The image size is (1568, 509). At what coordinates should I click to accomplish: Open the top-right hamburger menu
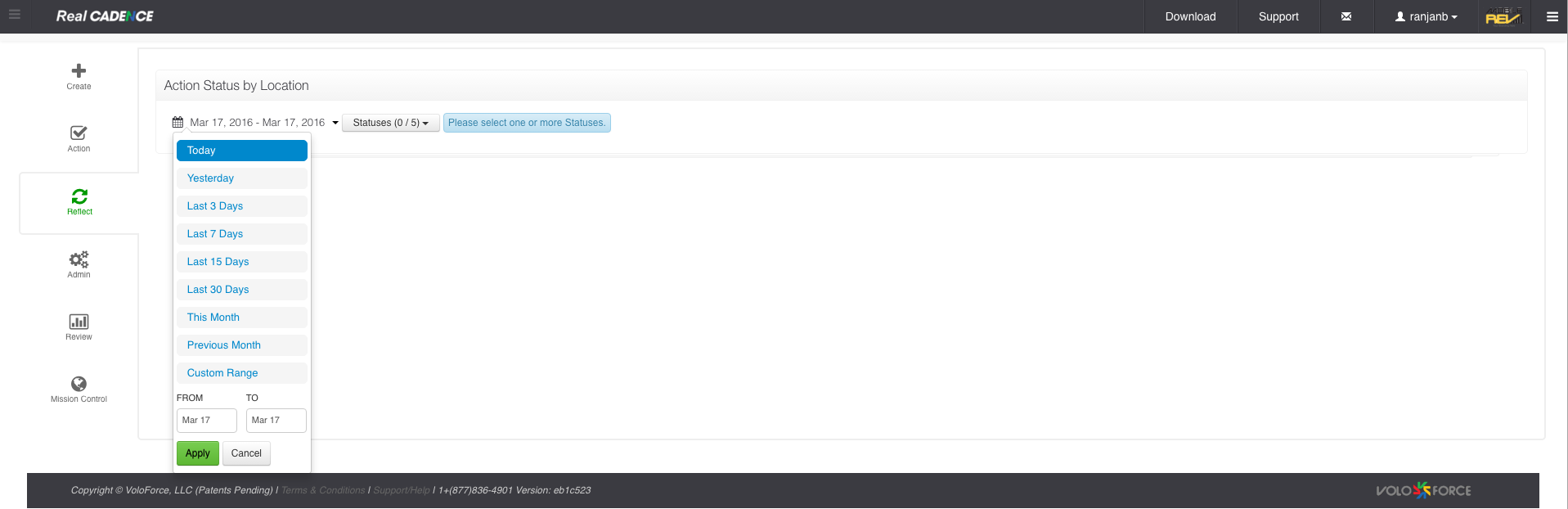click(1552, 16)
